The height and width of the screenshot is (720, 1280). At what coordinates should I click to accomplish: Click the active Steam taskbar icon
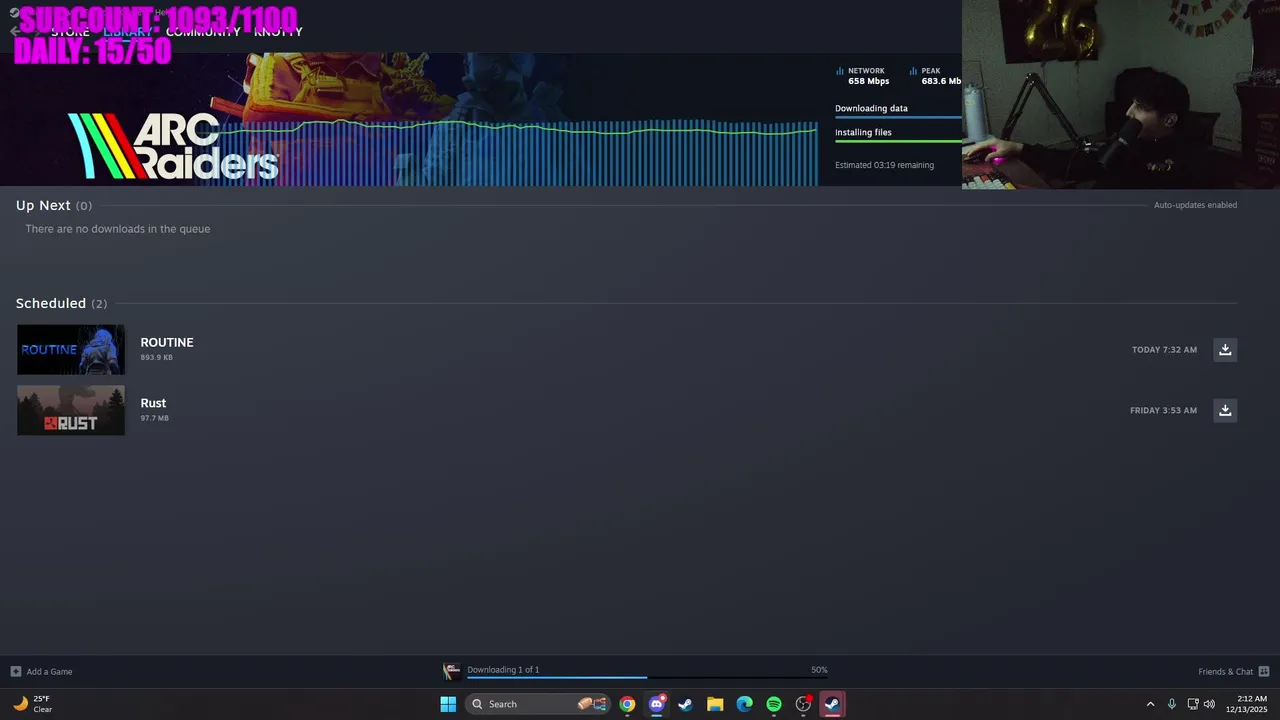[832, 704]
